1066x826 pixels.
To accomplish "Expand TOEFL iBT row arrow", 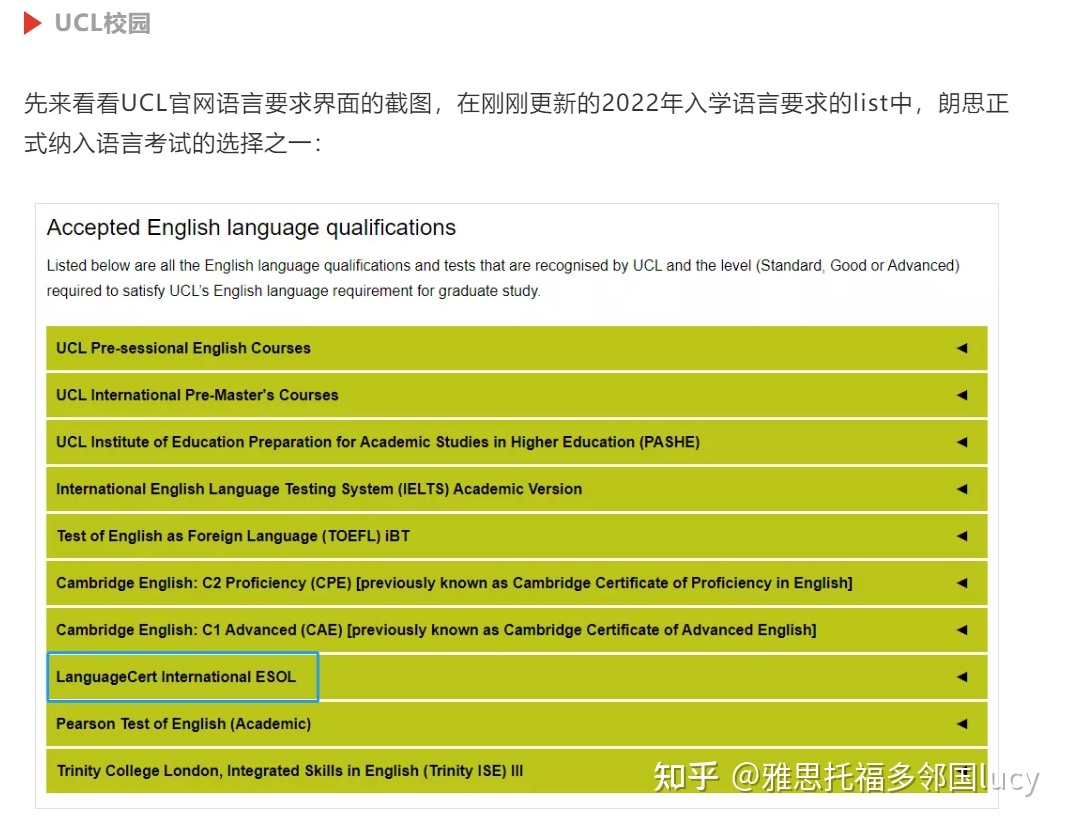I will 961,536.
